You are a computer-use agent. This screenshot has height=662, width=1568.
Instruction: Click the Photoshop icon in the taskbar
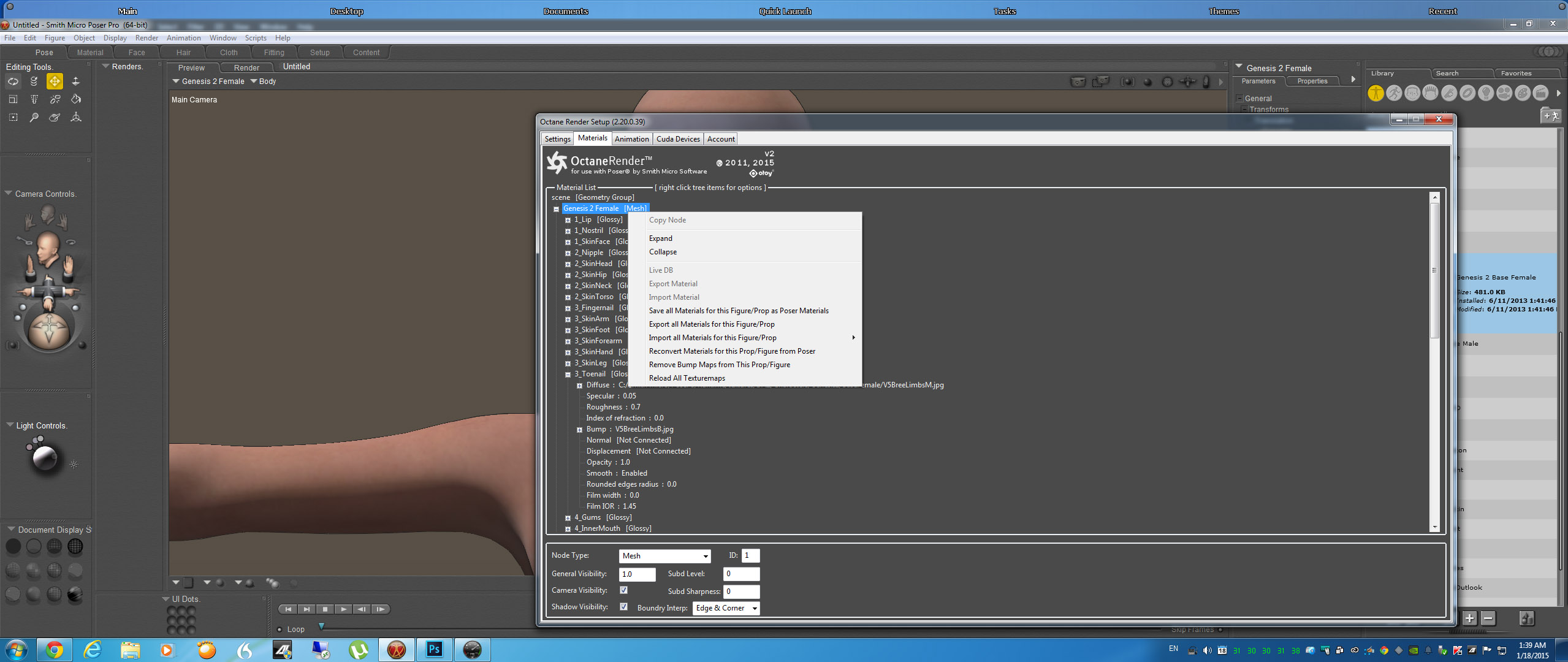(435, 649)
